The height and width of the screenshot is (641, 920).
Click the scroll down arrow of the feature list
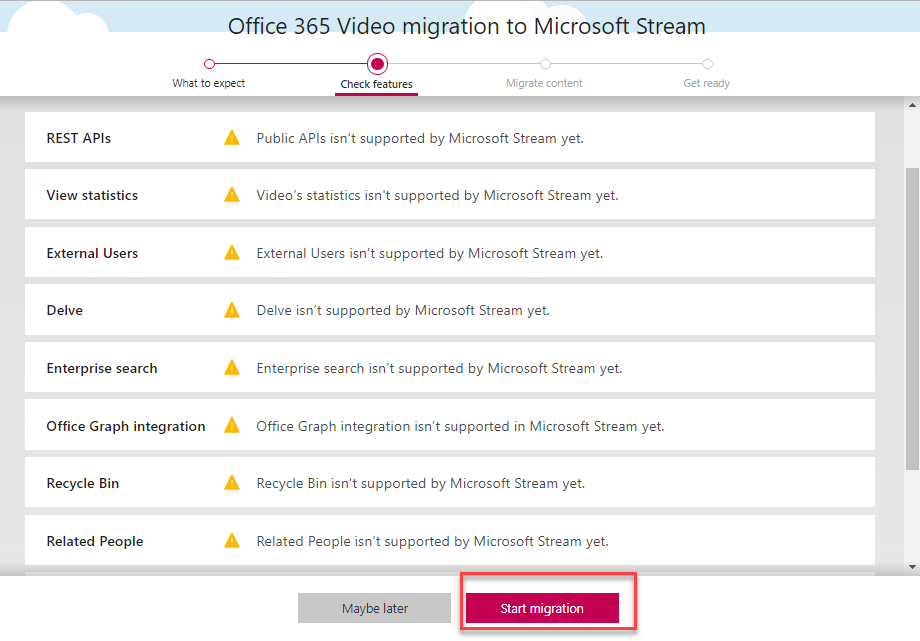point(912,568)
